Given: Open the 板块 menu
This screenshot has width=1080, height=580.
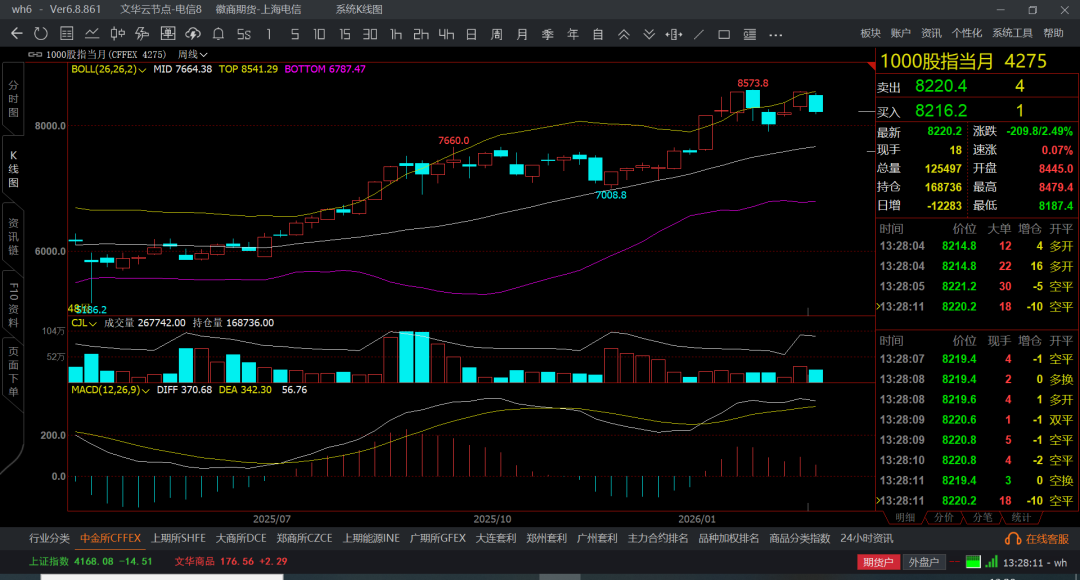Looking at the screenshot, I should (871, 33).
